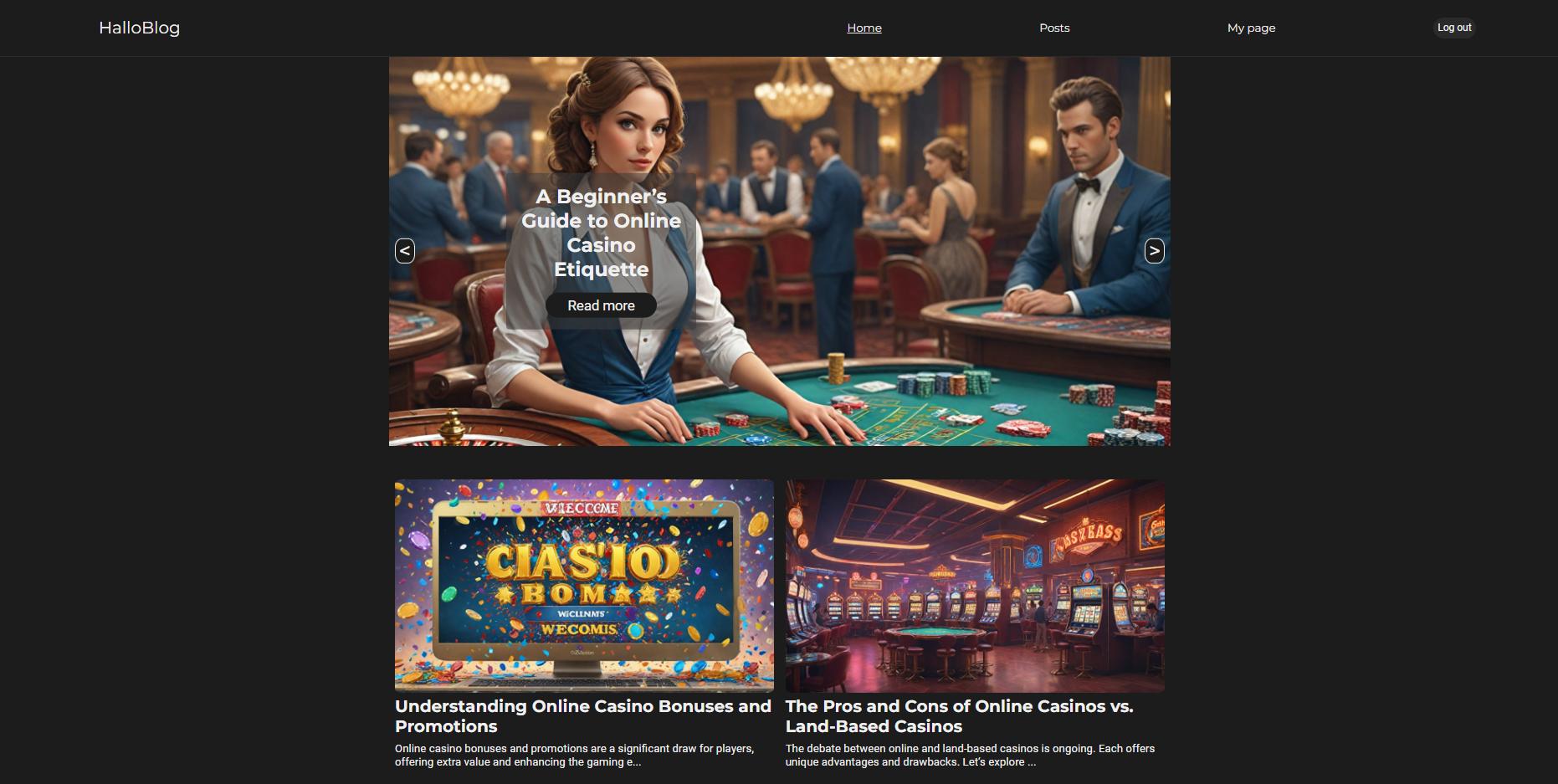Open the slot machine casino floor thumbnail
Image resolution: width=1558 pixels, height=784 pixels.
tap(975, 586)
